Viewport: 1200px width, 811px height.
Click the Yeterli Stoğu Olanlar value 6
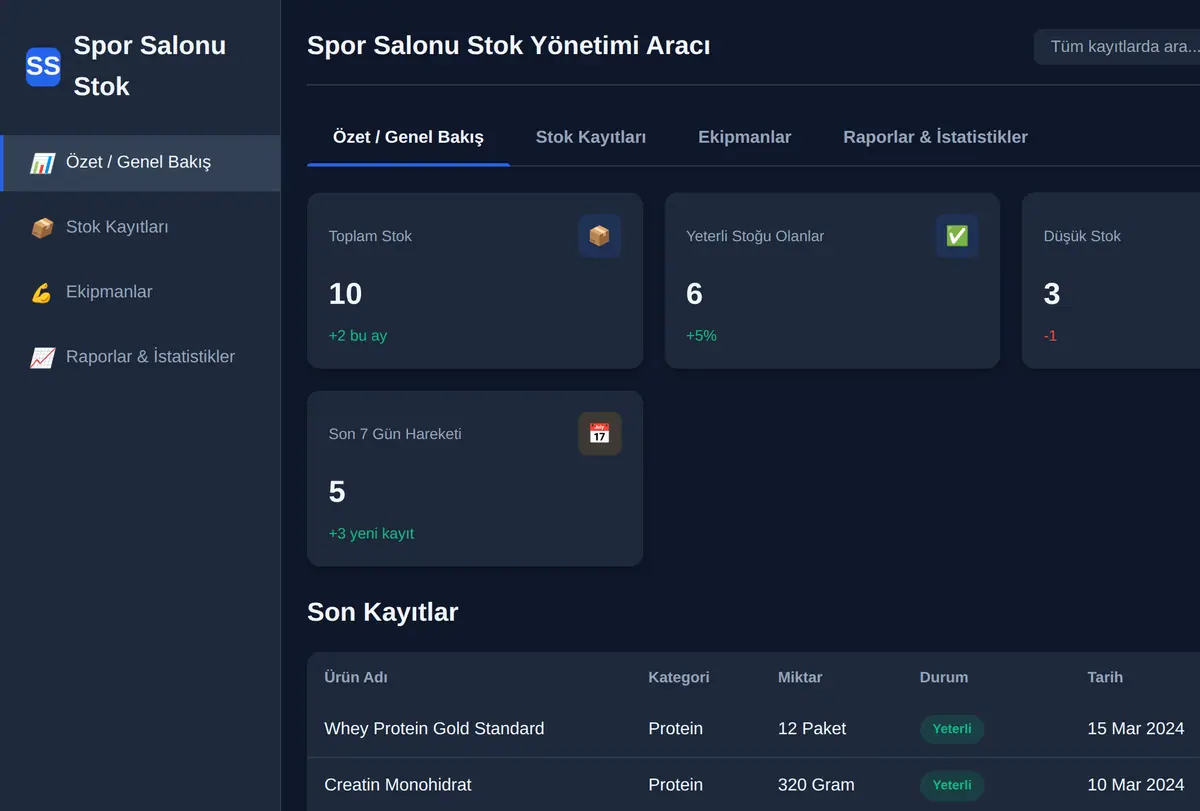tap(694, 294)
